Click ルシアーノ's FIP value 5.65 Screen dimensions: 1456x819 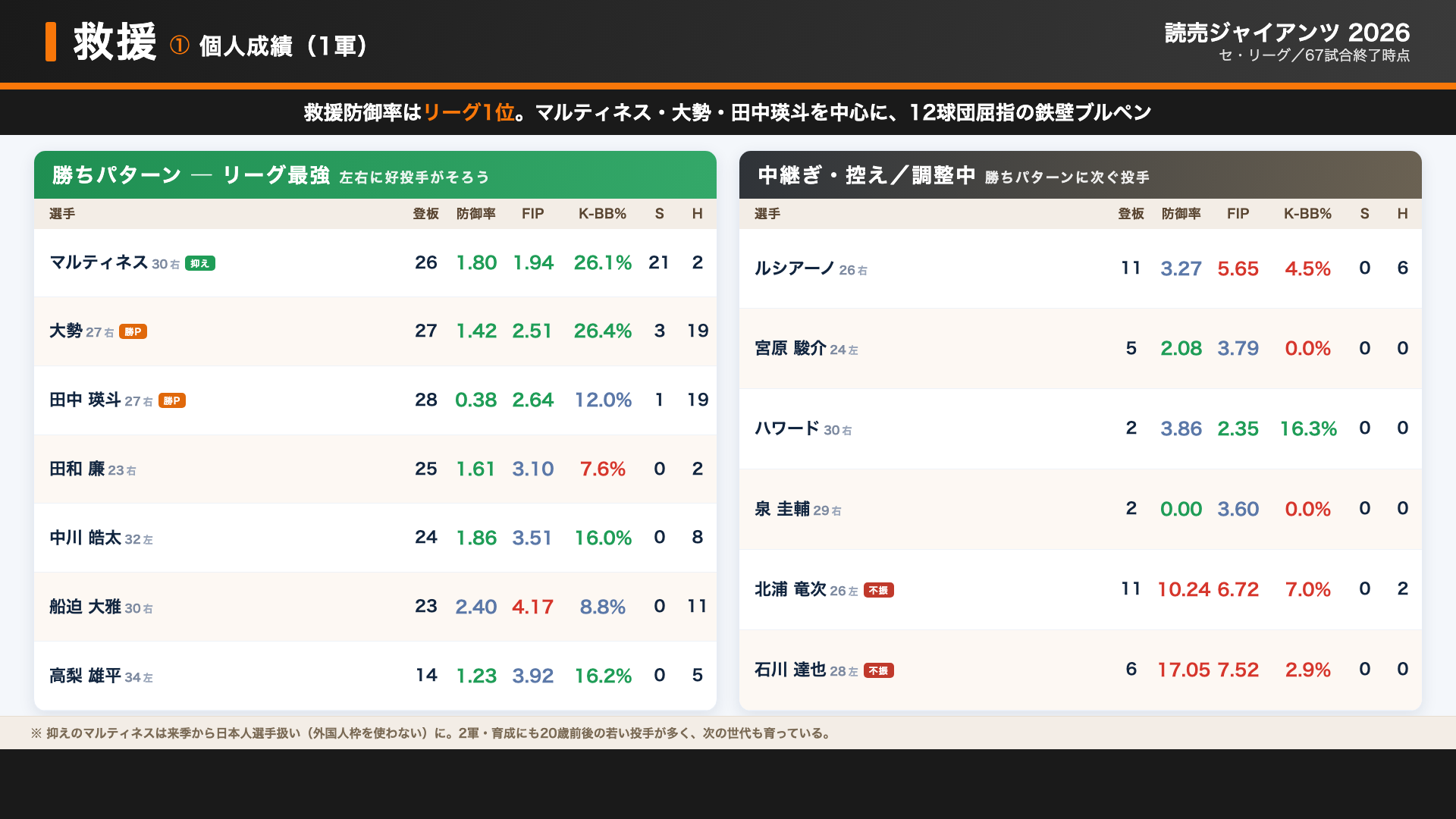coord(1238,268)
